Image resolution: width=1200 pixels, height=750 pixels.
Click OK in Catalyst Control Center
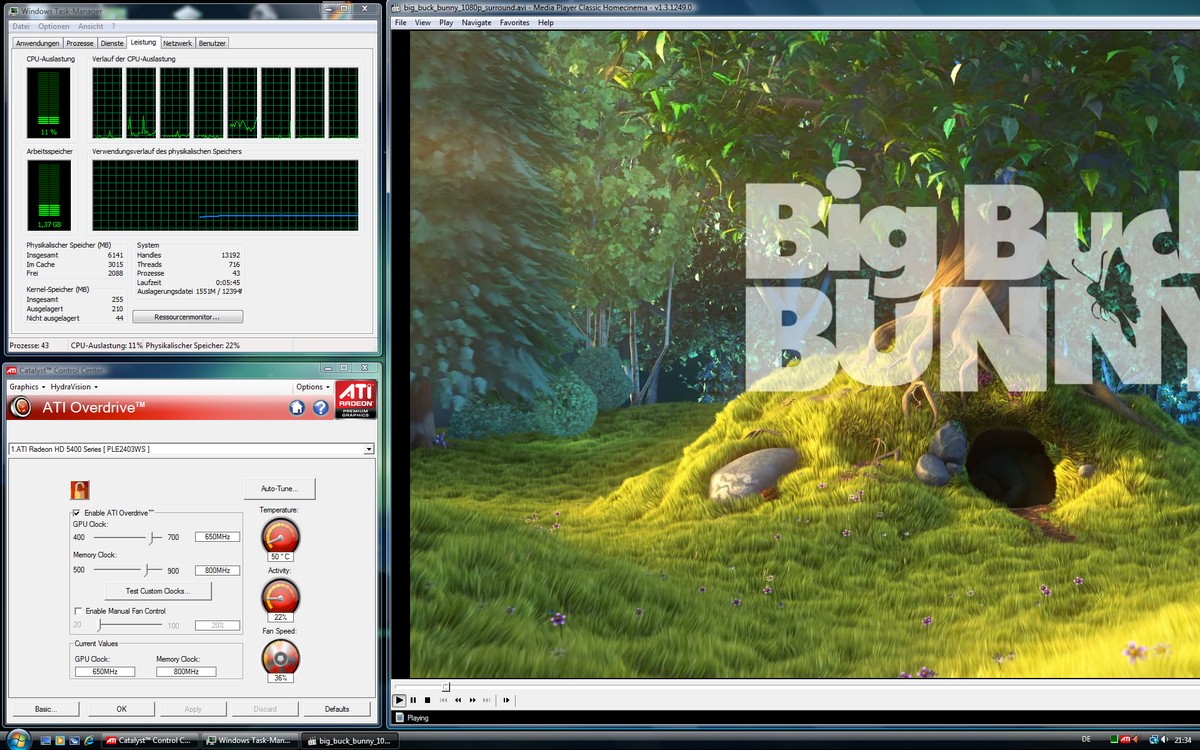[121, 709]
